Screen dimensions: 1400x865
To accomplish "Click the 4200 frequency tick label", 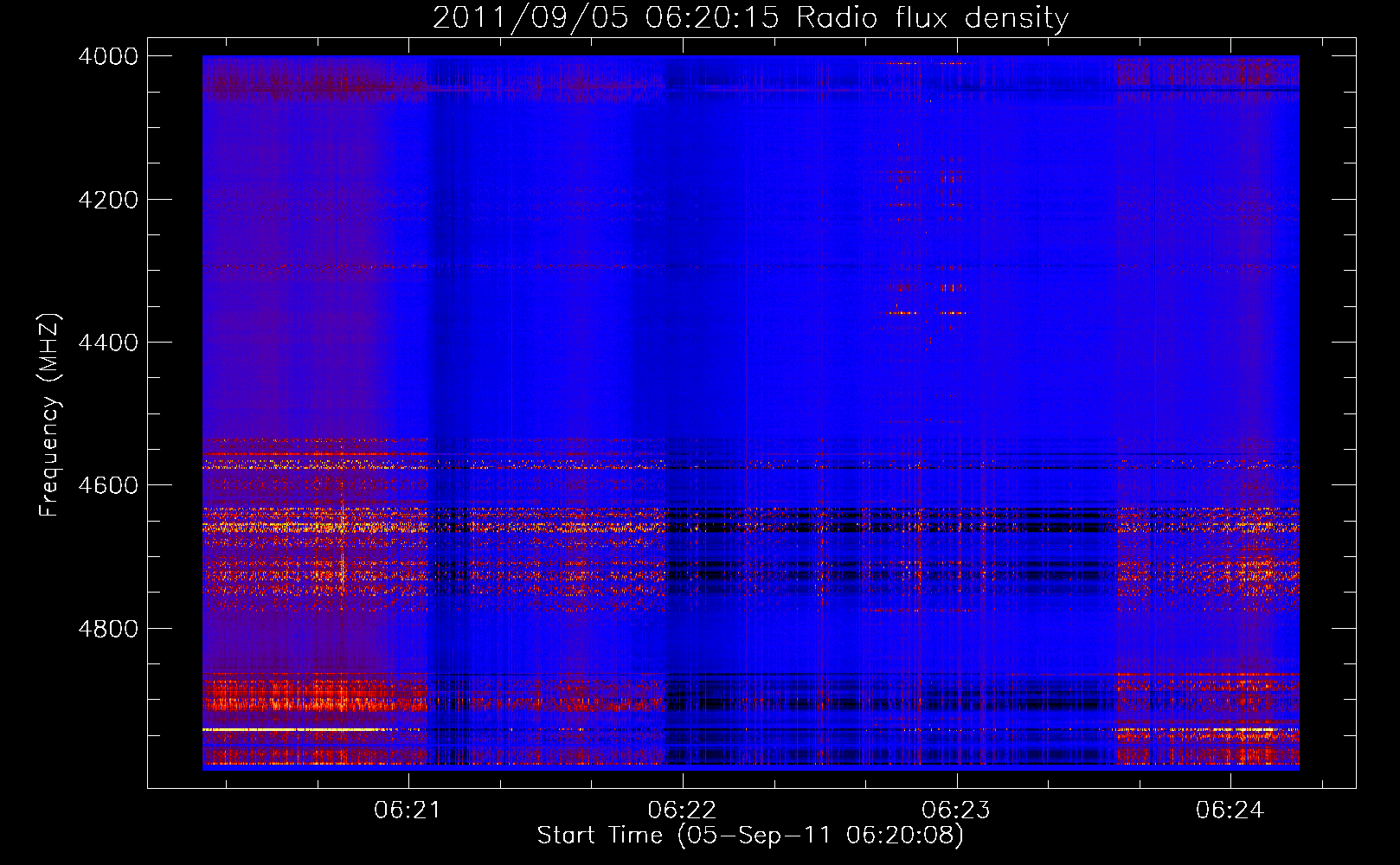I will coord(108,200).
